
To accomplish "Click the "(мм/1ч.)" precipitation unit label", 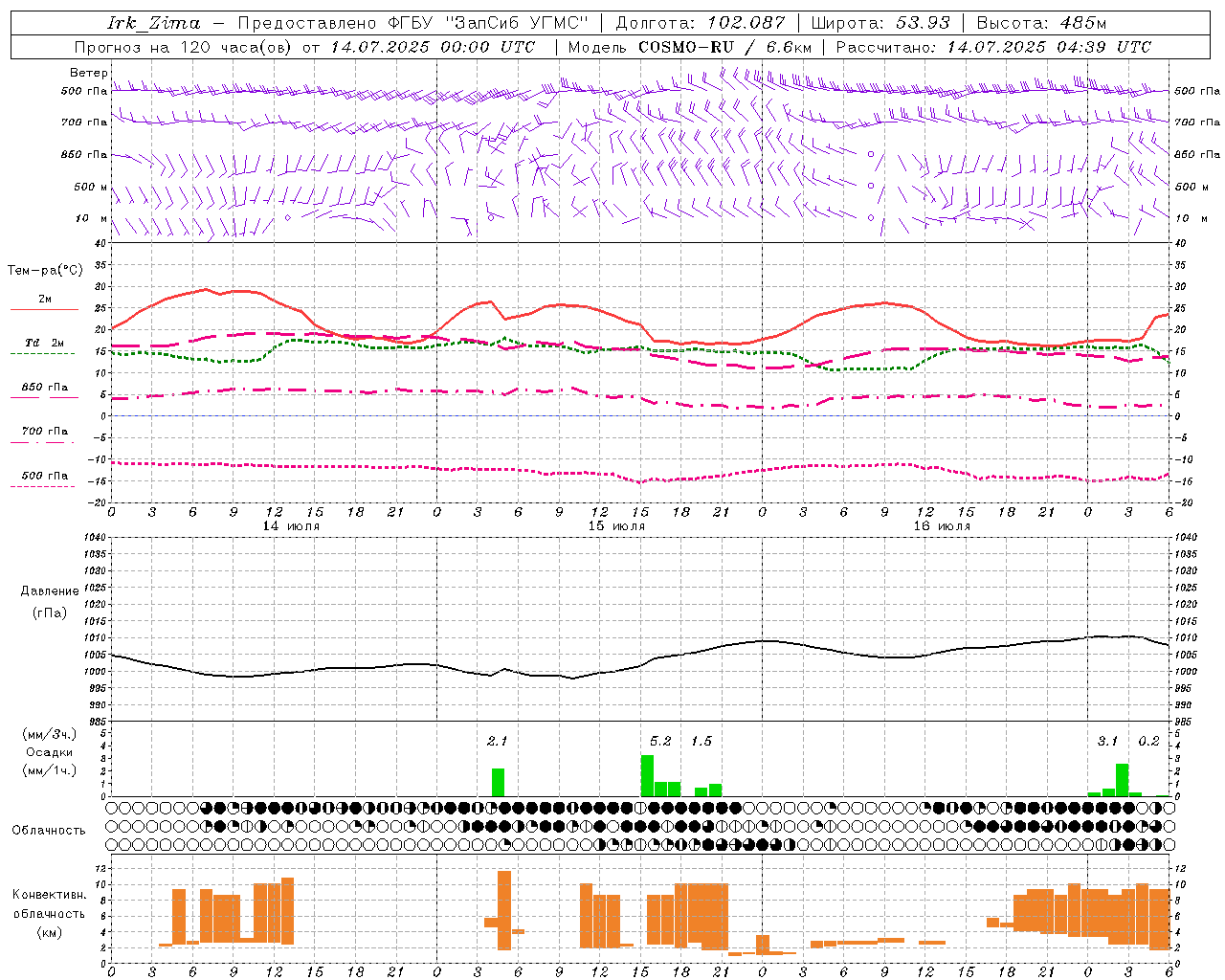I will pyautogui.click(x=50, y=770).
